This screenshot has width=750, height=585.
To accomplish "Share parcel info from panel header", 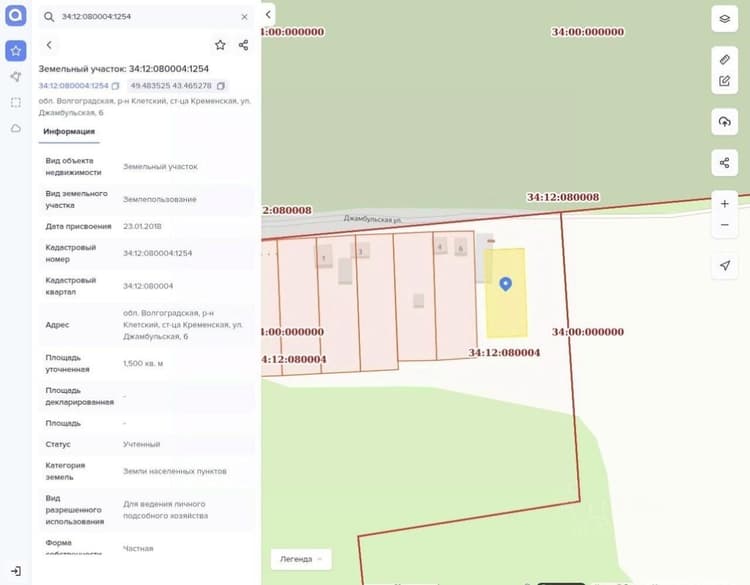I will (x=243, y=45).
